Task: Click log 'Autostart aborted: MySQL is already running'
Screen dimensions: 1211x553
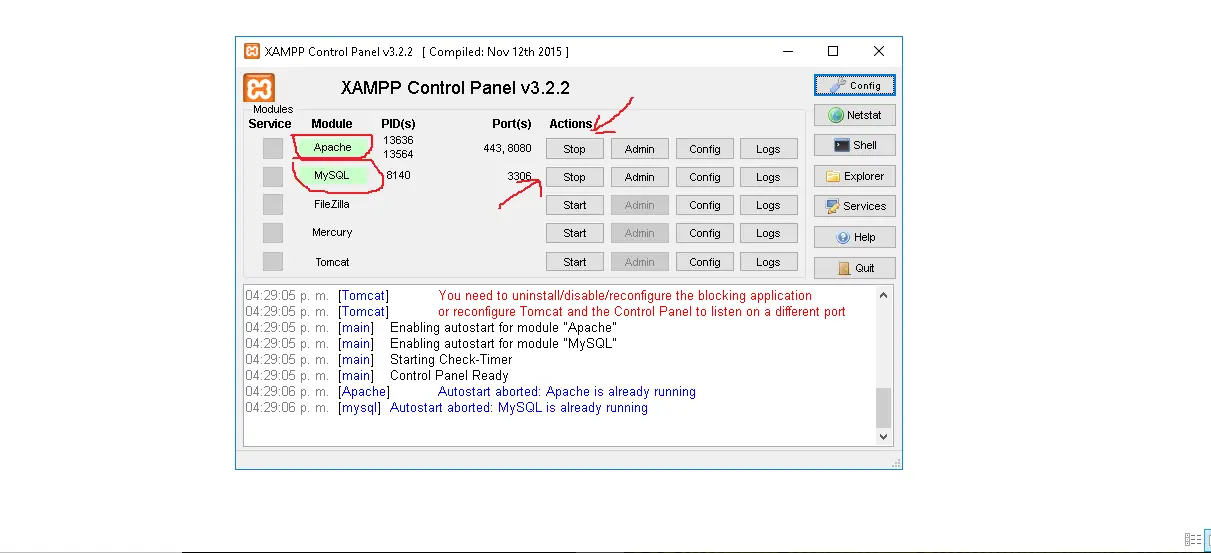Action: point(519,408)
